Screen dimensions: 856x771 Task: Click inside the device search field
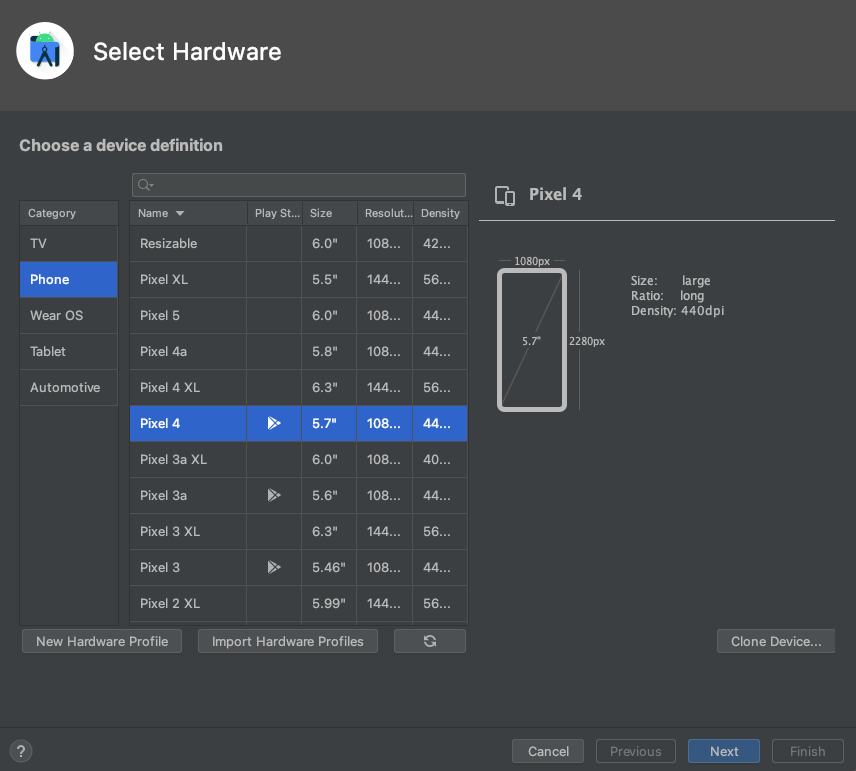click(x=300, y=184)
